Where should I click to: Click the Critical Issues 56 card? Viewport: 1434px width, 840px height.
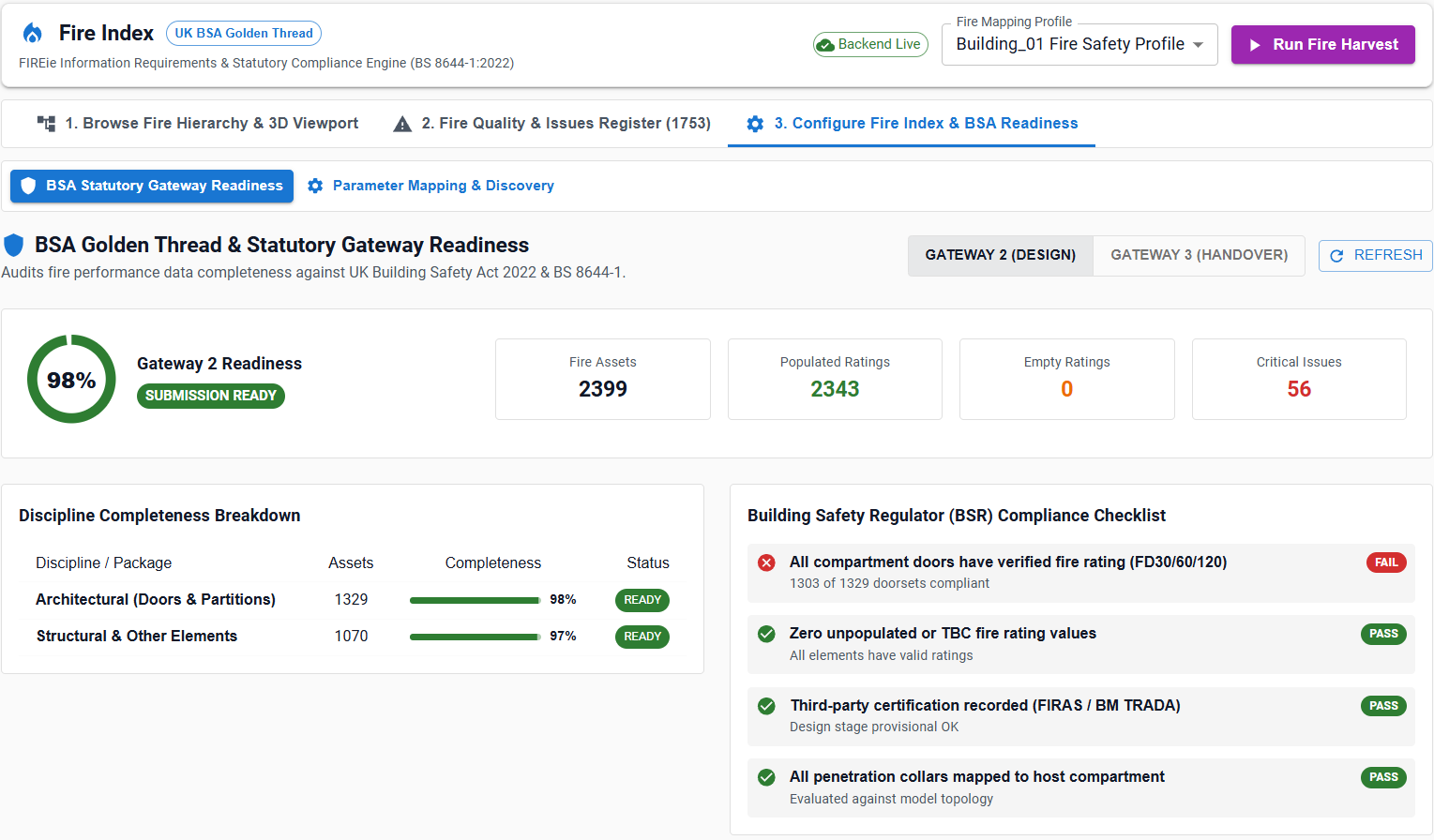[1299, 379]
